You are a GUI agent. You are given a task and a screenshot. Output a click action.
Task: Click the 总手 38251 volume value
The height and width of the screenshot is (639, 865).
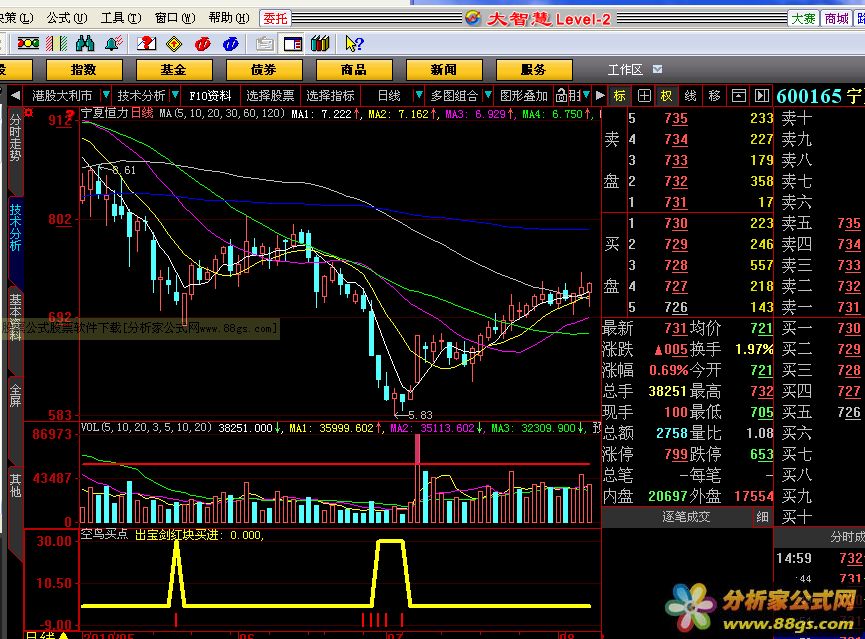[668, 391]
